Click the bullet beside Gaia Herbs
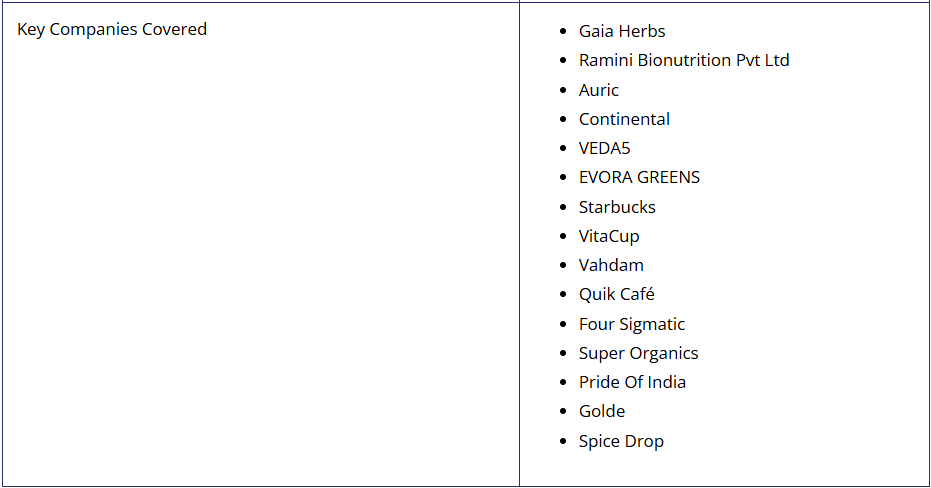 click(563, 31)
